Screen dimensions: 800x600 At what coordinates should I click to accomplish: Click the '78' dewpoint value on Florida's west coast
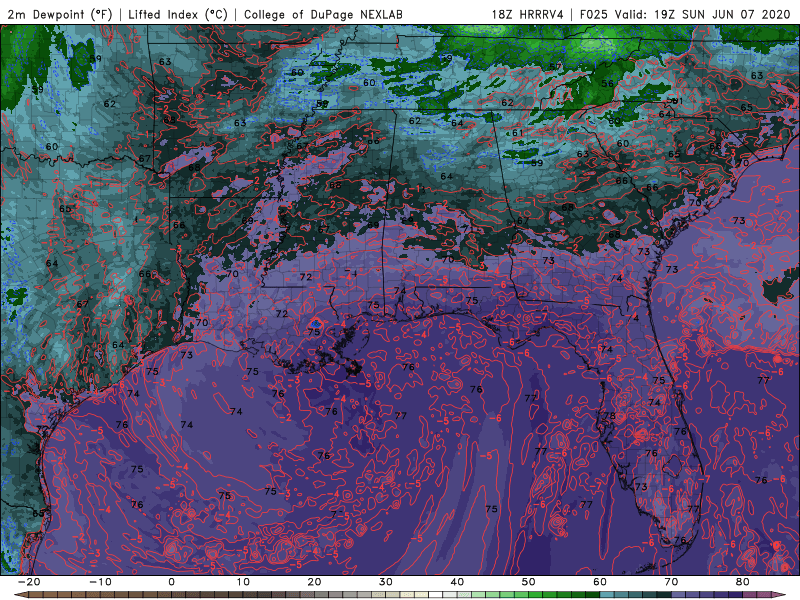pos(610,416)
